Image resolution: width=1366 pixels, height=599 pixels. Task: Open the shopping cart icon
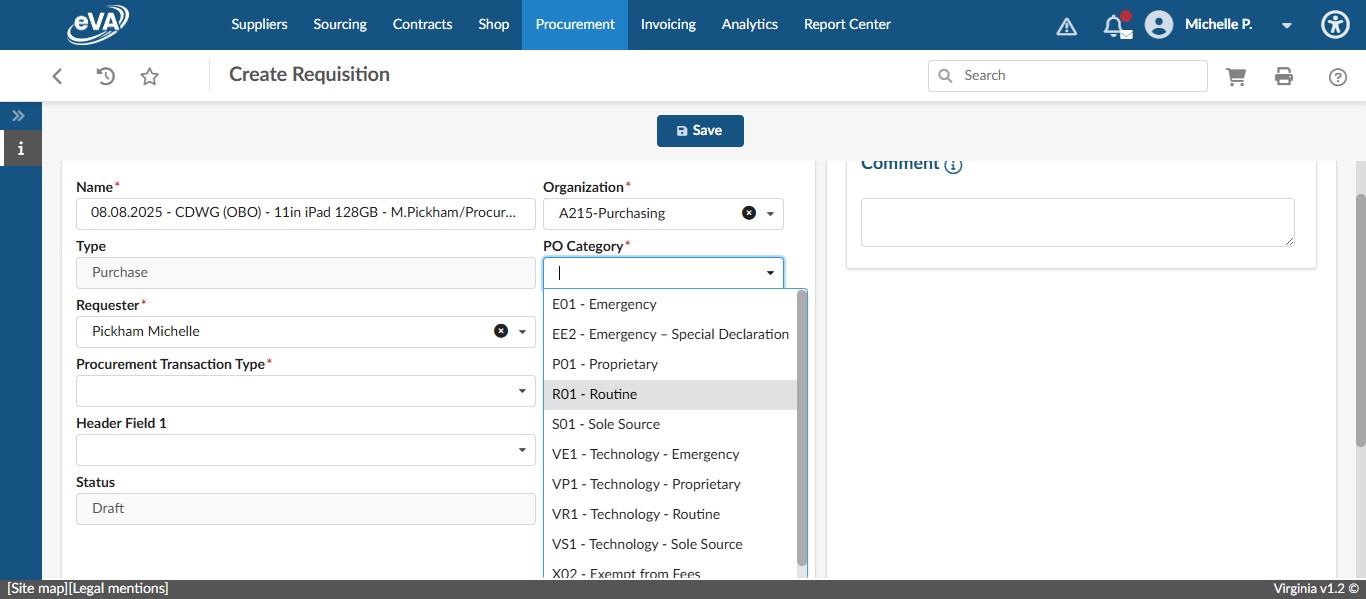1236,76
